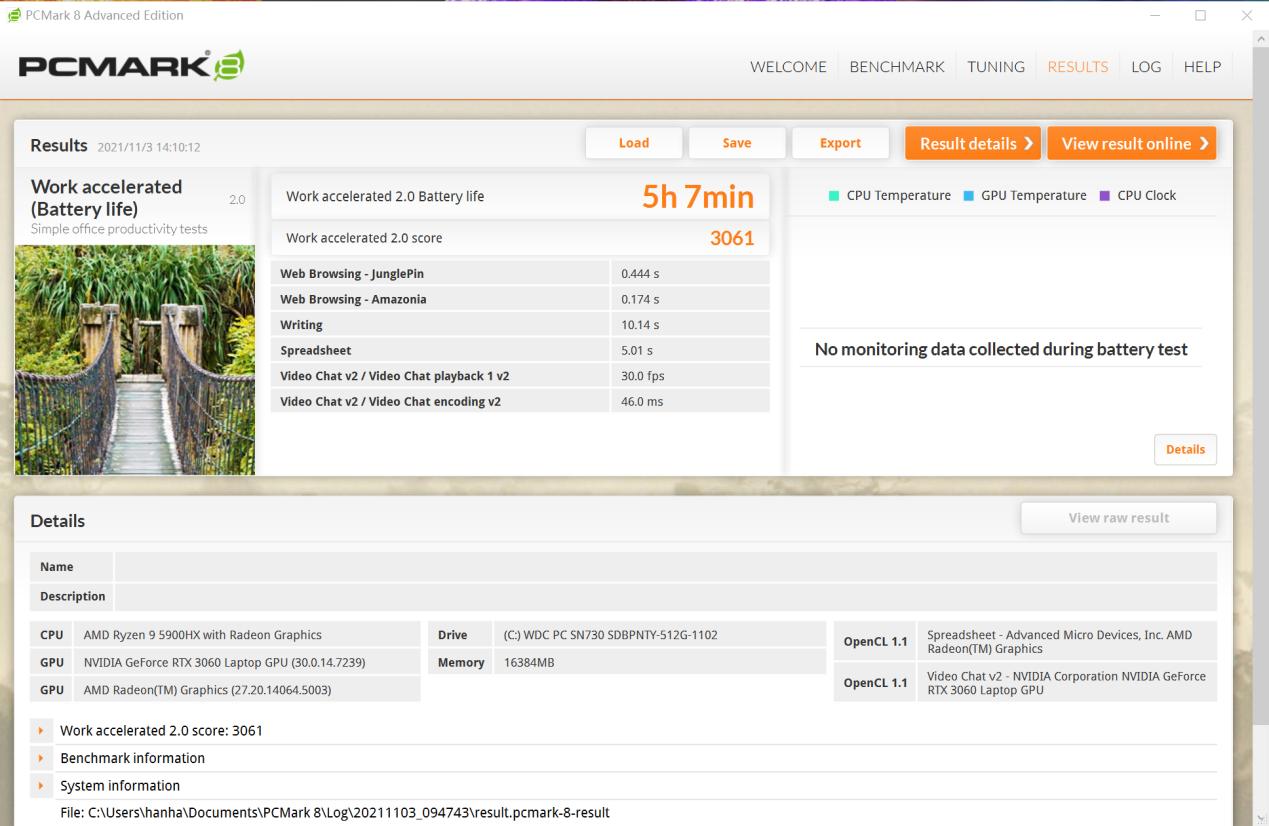Select the RESULTS tab

coord(1077,67)
